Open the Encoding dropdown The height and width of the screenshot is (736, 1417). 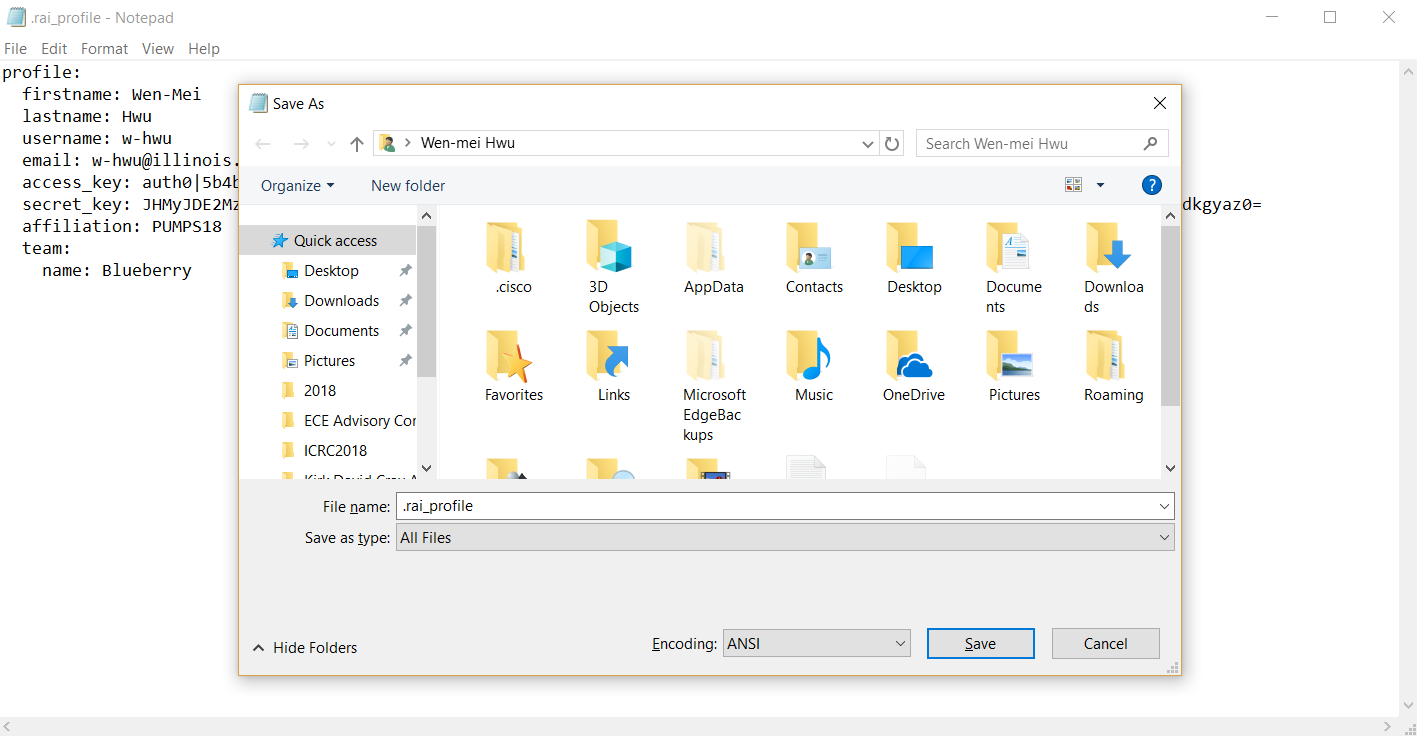pyautogui.click(x=816, y=643)
